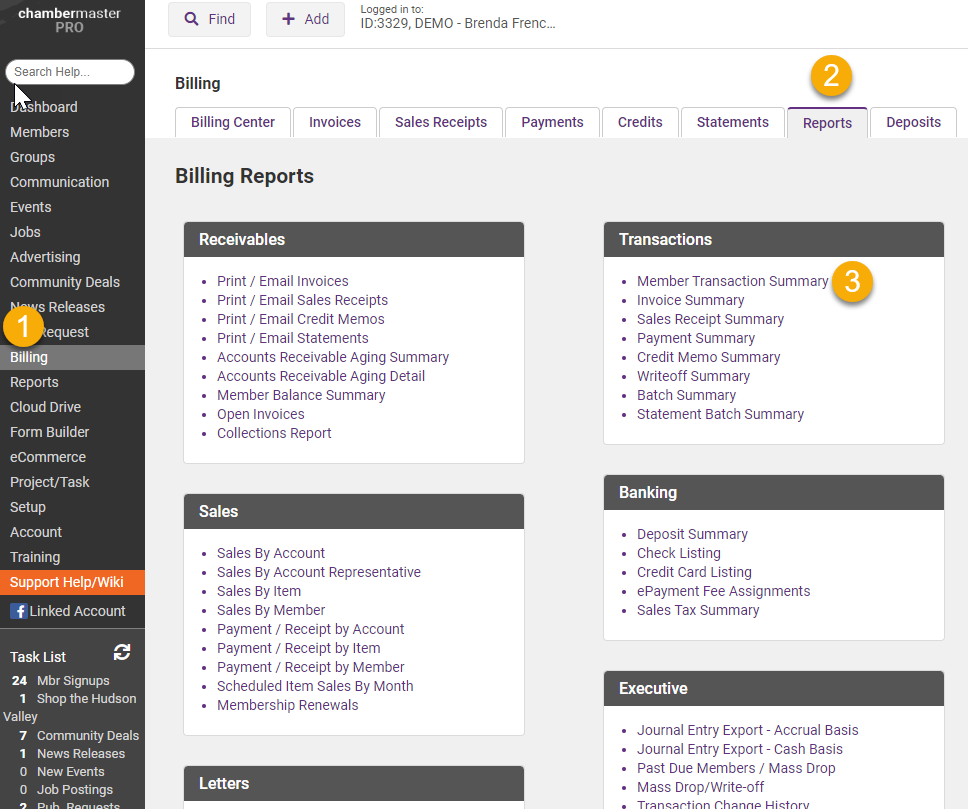This screenshot has height=809, width=968.
Task: Open Community Deals from the sidebar
Action: tap(63, 281)
